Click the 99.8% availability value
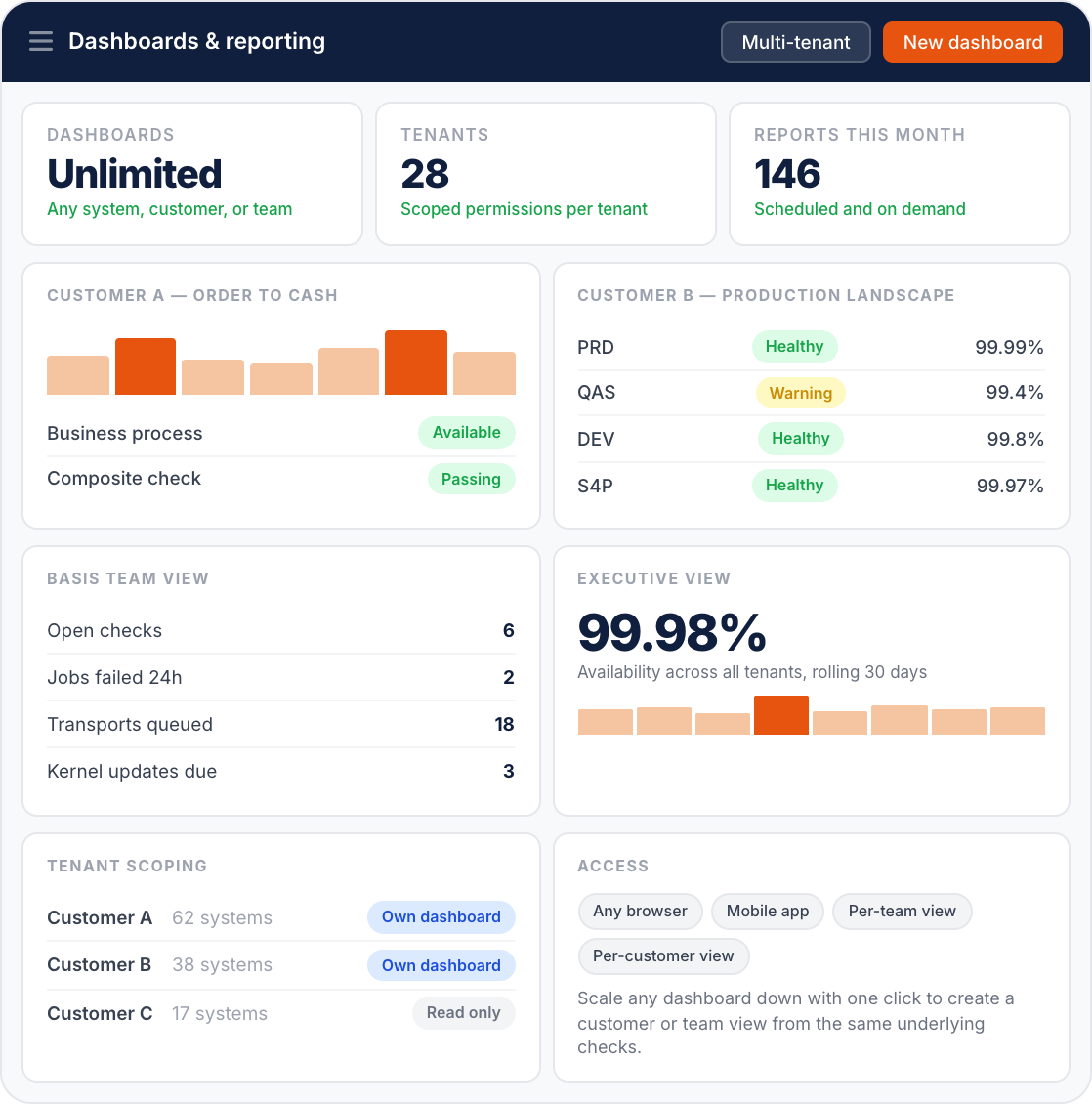 pyautogui.click(x=1015, y=439)
